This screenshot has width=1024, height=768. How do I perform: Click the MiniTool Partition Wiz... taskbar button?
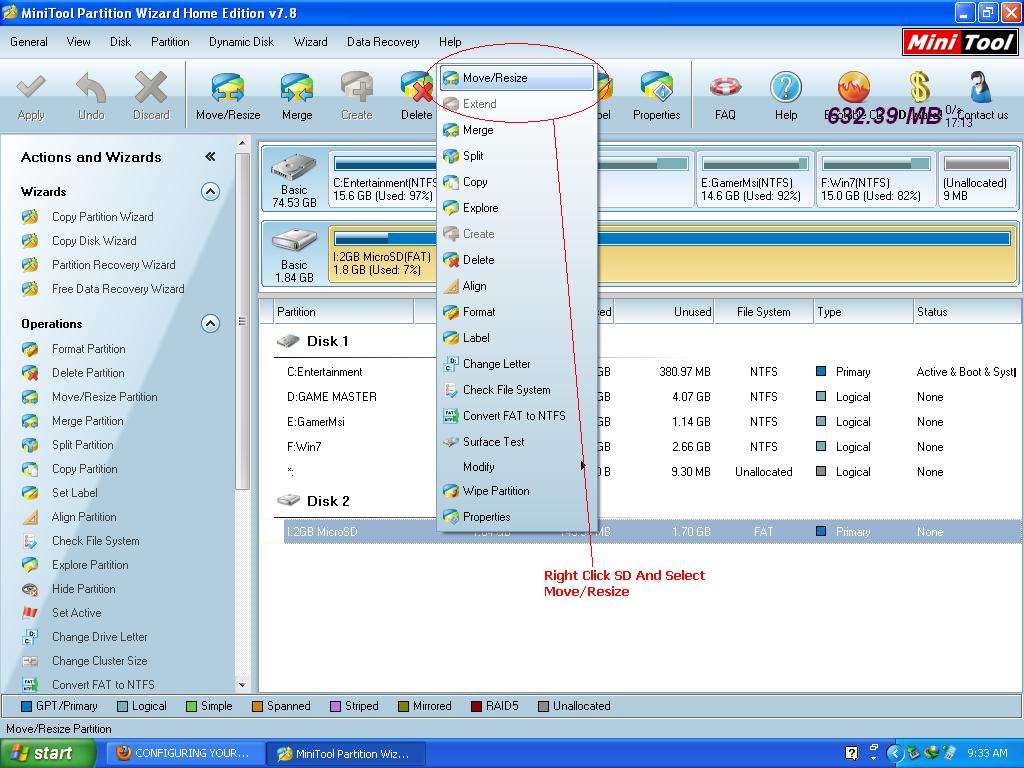[347, 754]
